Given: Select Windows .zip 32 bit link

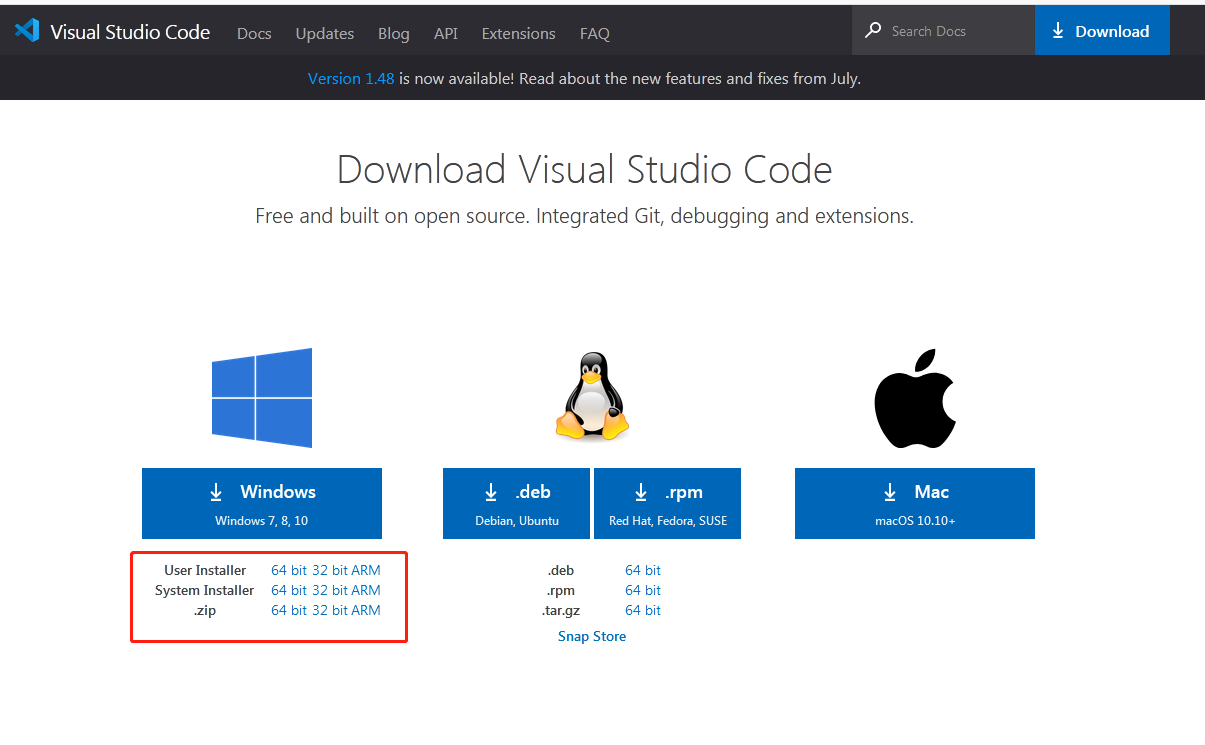Looking at the screenshot, I should point(330,610).
